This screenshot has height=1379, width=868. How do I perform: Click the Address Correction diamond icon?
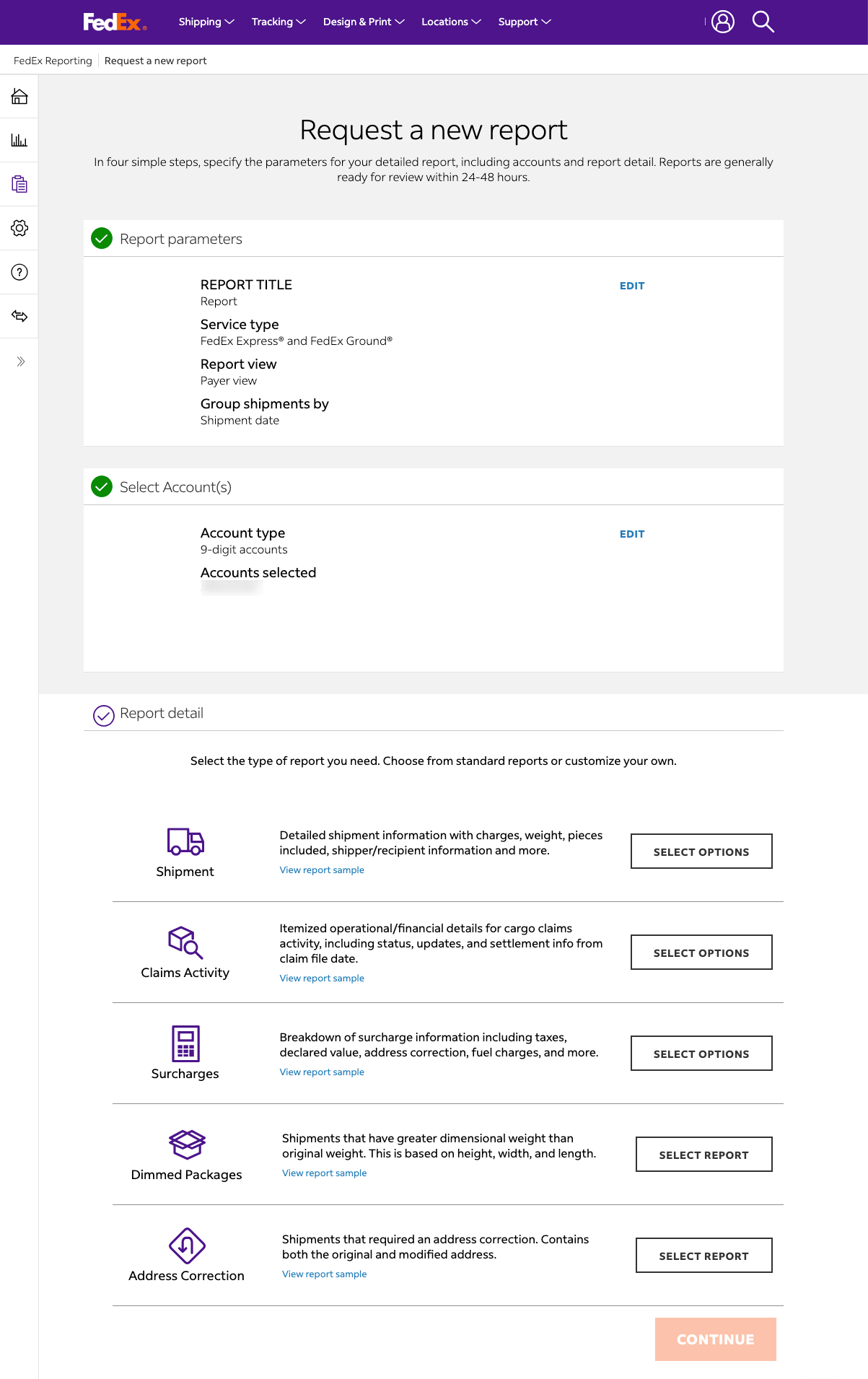[x=187, y=1246]
